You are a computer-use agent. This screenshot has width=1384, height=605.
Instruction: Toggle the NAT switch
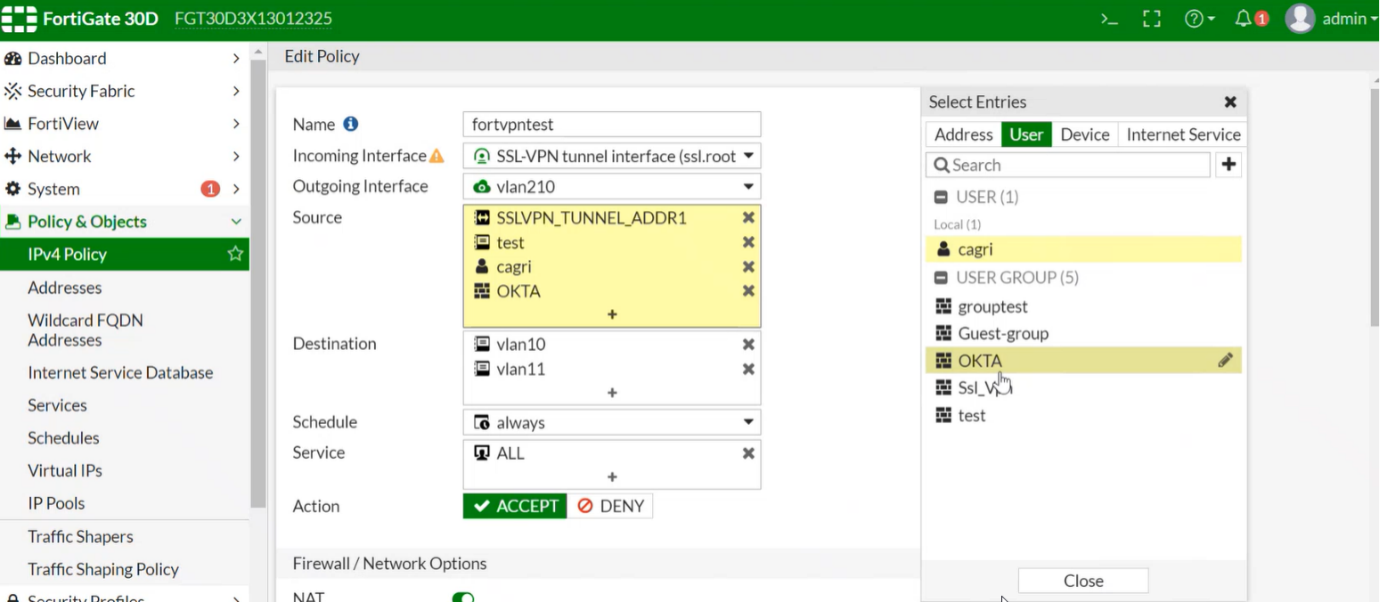462,598
